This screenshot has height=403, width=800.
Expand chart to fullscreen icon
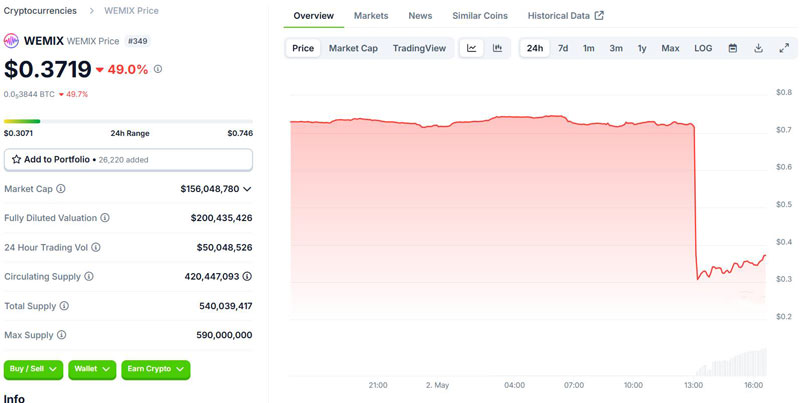pyautogui.click(x=784, y=48)
